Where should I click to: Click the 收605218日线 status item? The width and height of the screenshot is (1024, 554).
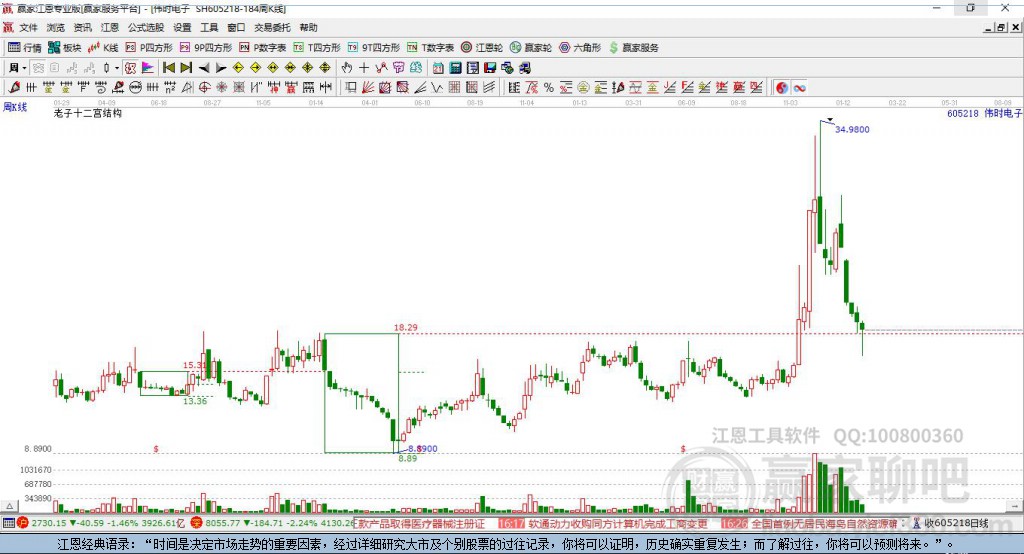[952, 523]
